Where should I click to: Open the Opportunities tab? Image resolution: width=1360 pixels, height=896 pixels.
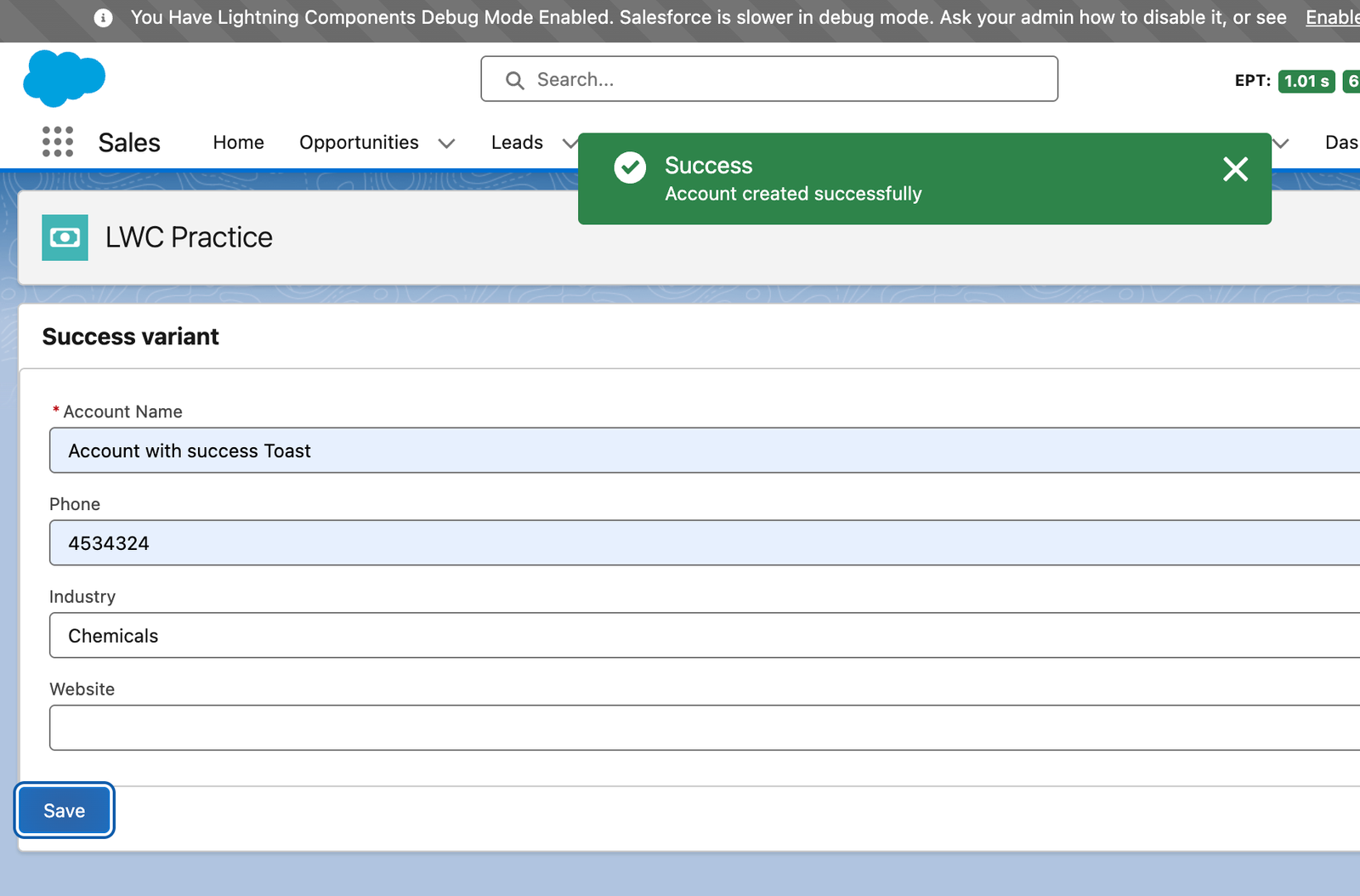point(359,143)
